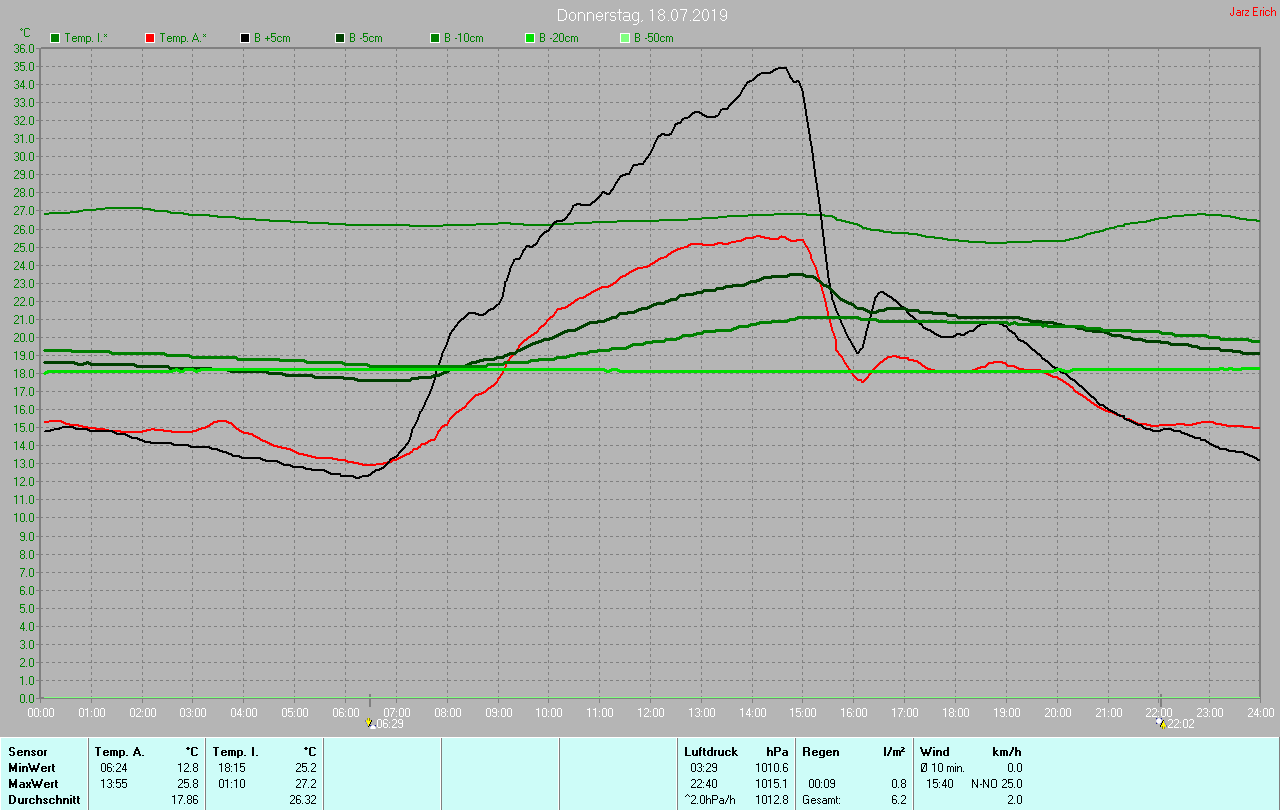Image resolution: width=1280 pixels, height=810 pixels.
Task: Click the Temp. I. minimum time 18:15
Action: [x=232, y=767]
